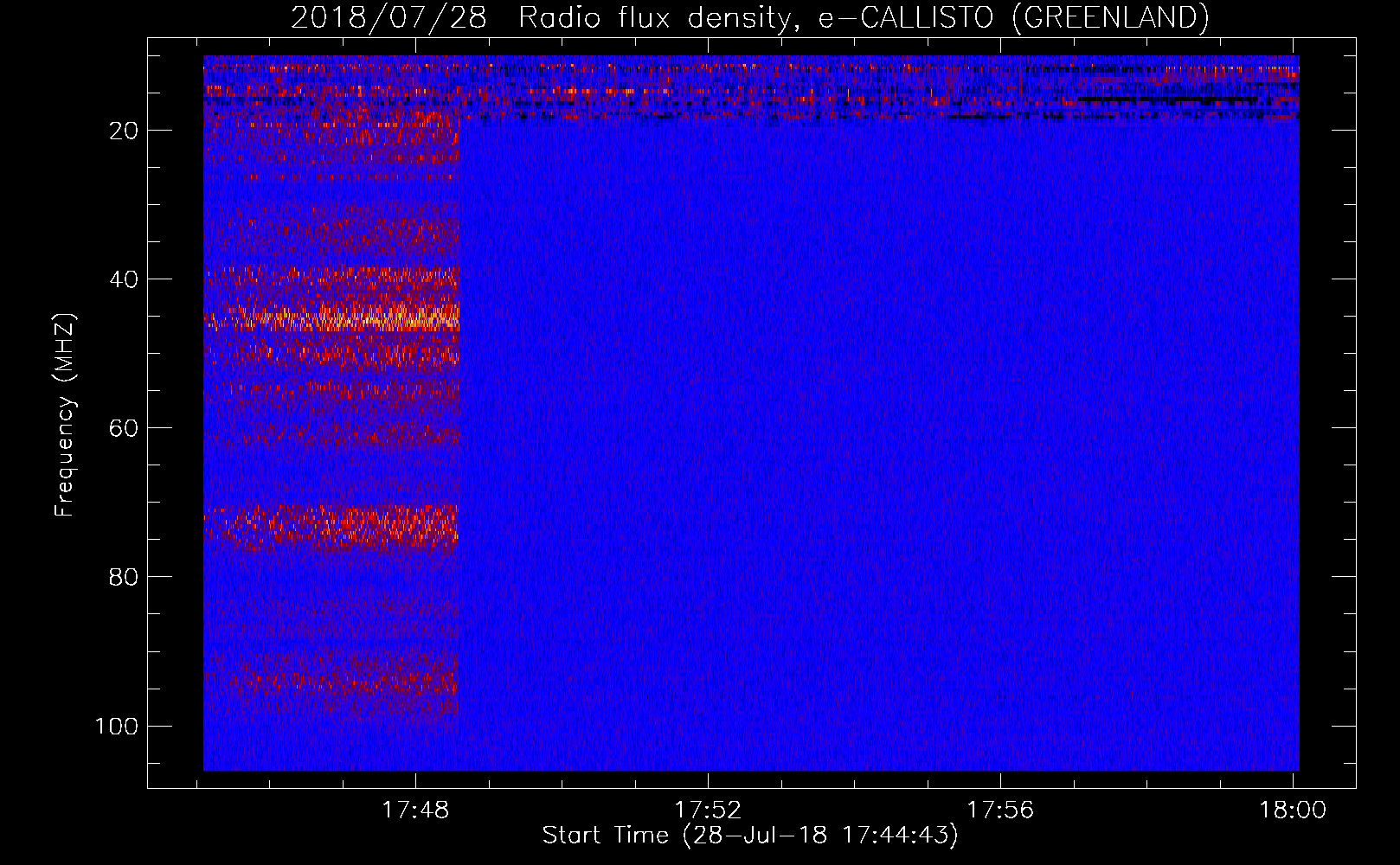Click the 80 frequency tick label

click(124, 577)
